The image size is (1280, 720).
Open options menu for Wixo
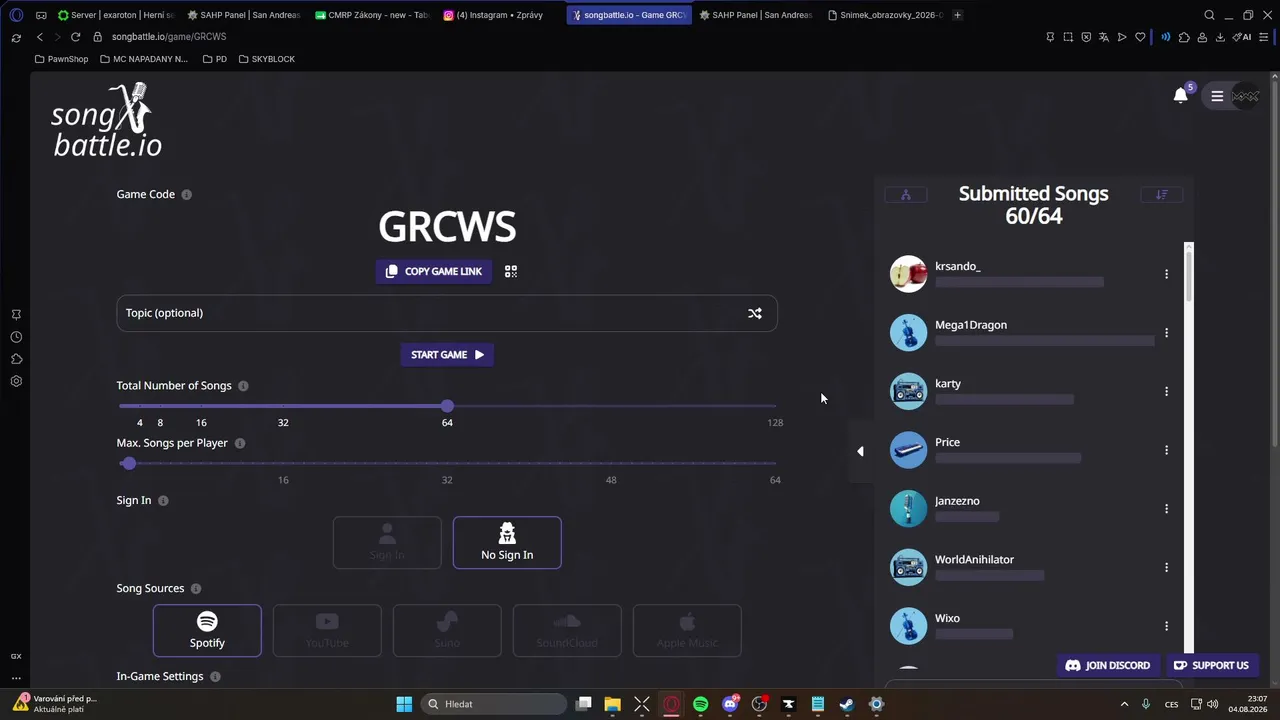pos(1166,626)
